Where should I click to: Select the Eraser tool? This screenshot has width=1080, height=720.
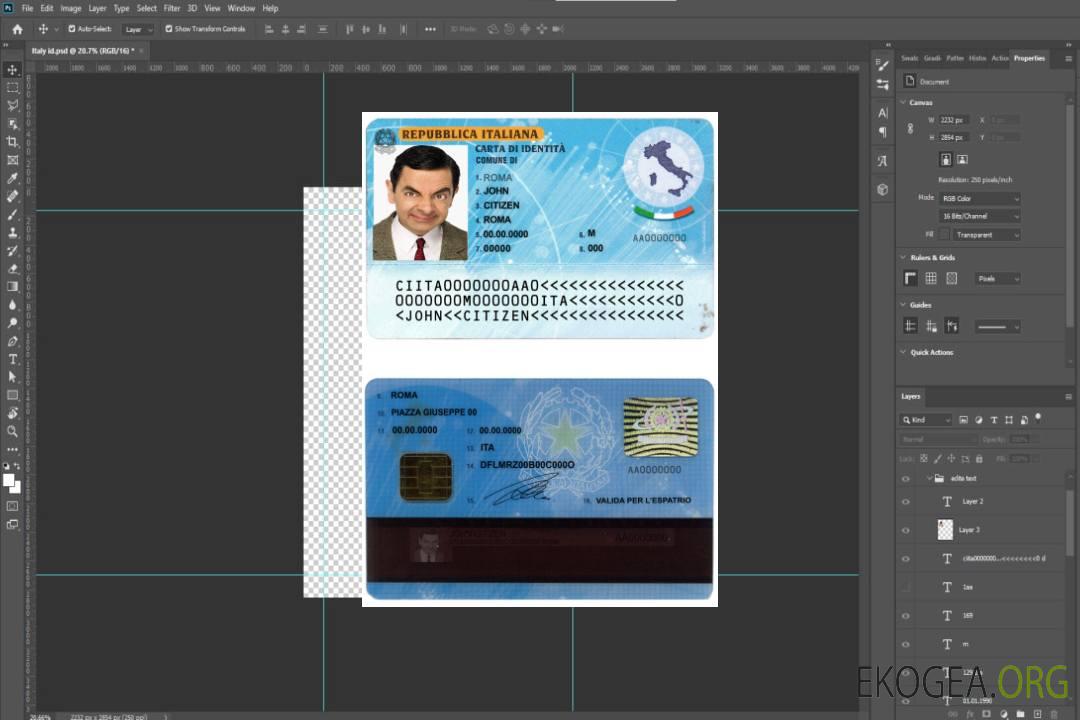(x=12, y=269)
